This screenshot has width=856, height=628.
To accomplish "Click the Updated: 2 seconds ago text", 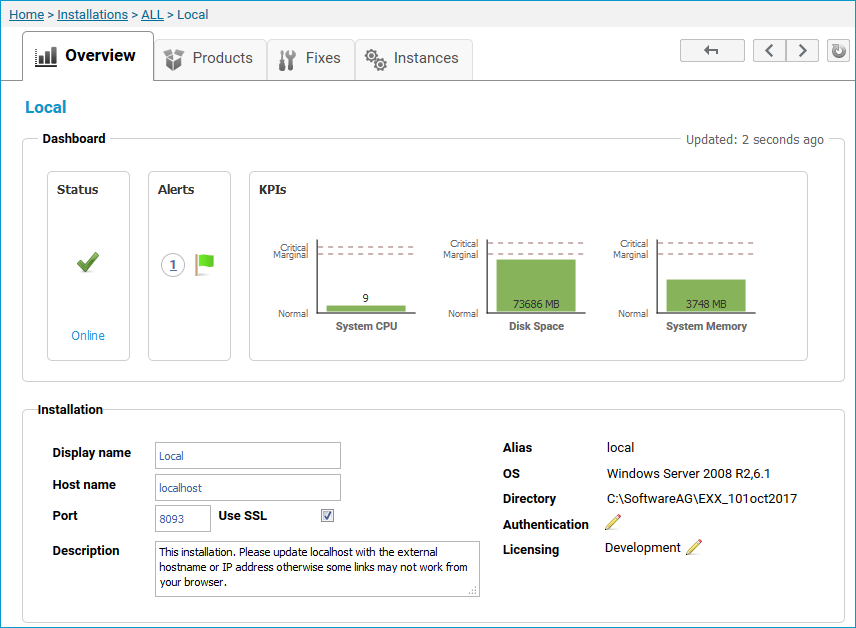I will 754,140.
